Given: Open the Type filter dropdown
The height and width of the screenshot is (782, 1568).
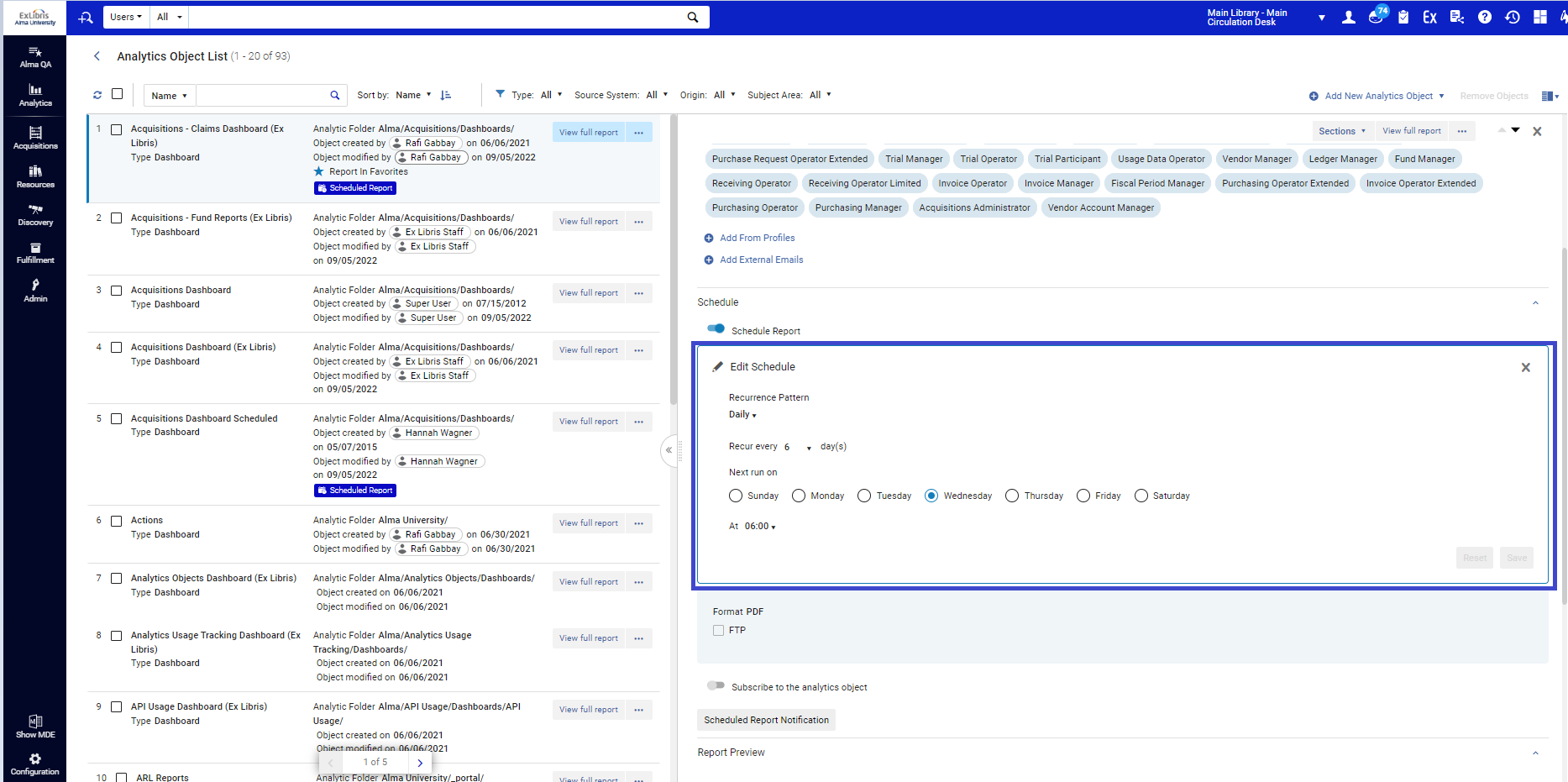Looking at the screenshot, I should click(551, 95).
